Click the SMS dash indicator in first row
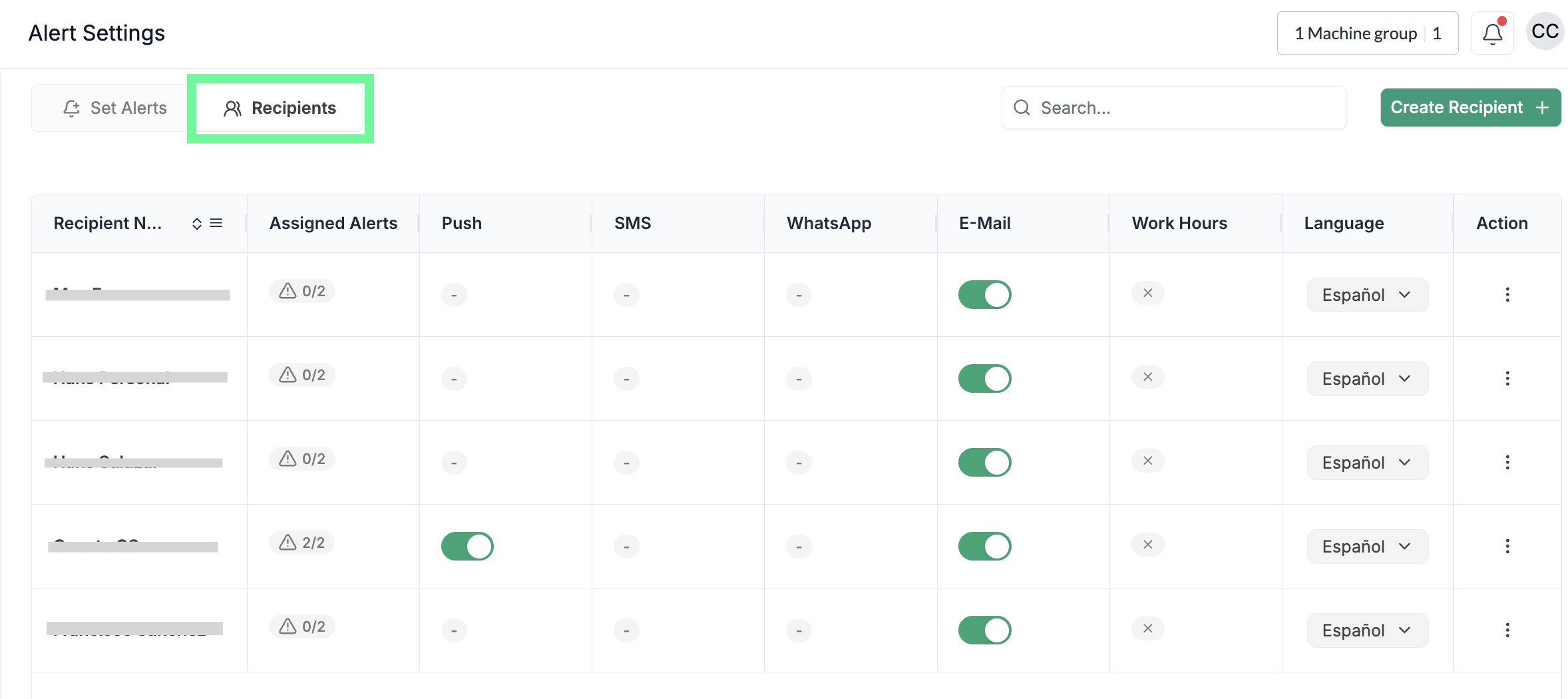The width and height of the screenshot is (1568, 699). pos(626,295)
